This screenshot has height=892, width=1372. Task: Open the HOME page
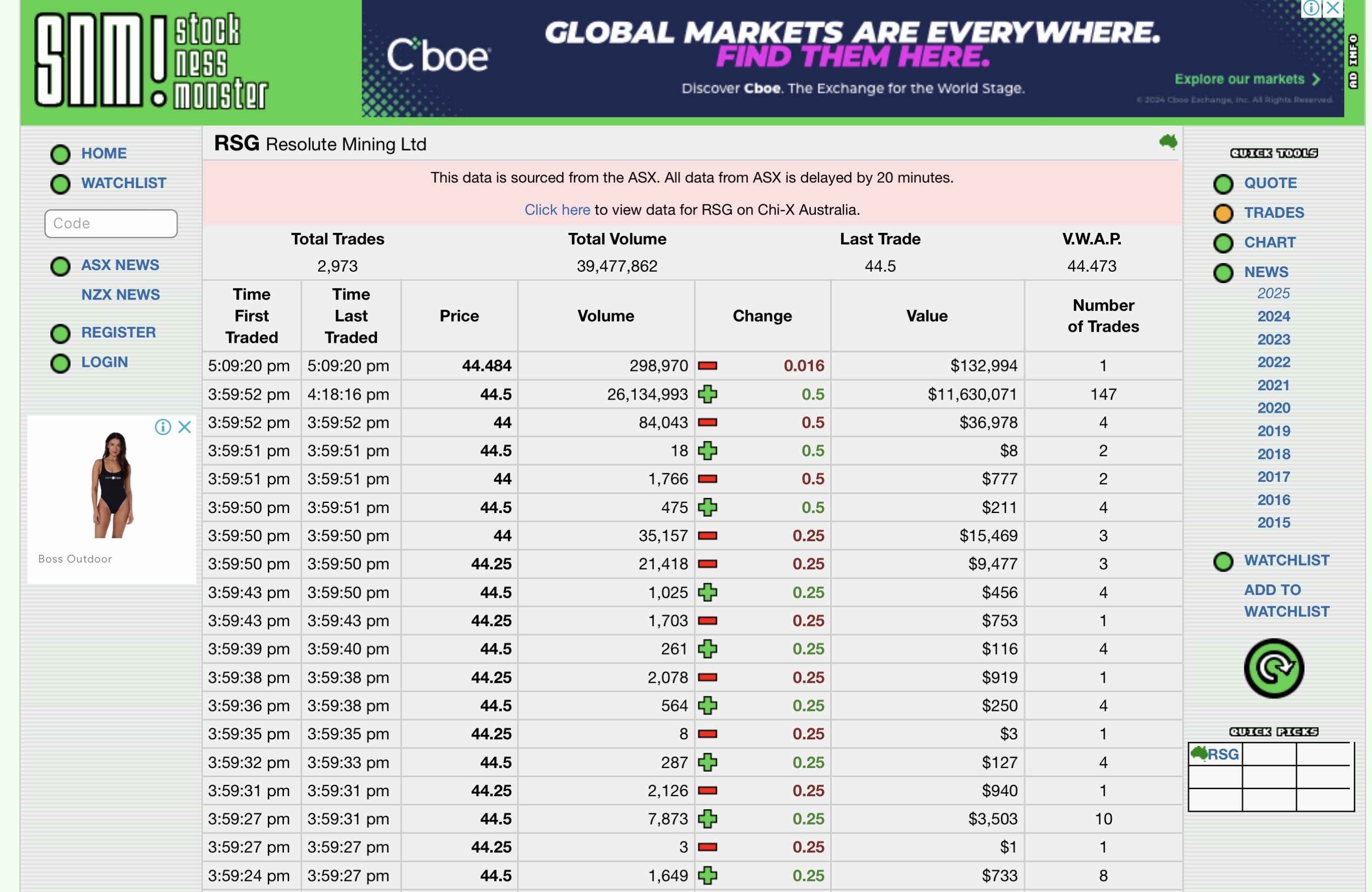coord(104,153)
